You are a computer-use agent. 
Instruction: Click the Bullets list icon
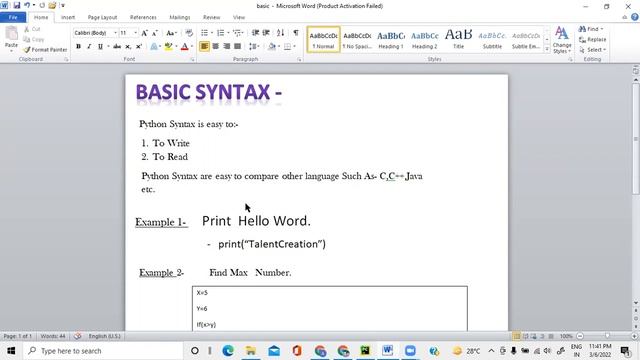coord(204,33)
